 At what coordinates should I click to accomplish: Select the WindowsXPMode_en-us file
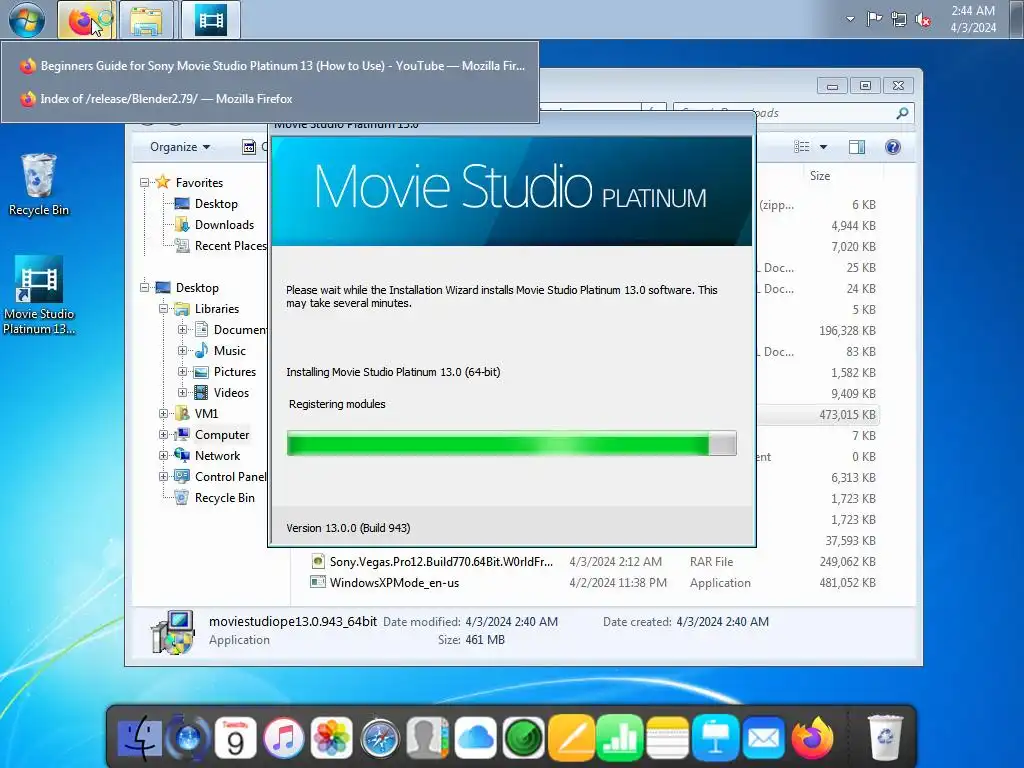394,583
